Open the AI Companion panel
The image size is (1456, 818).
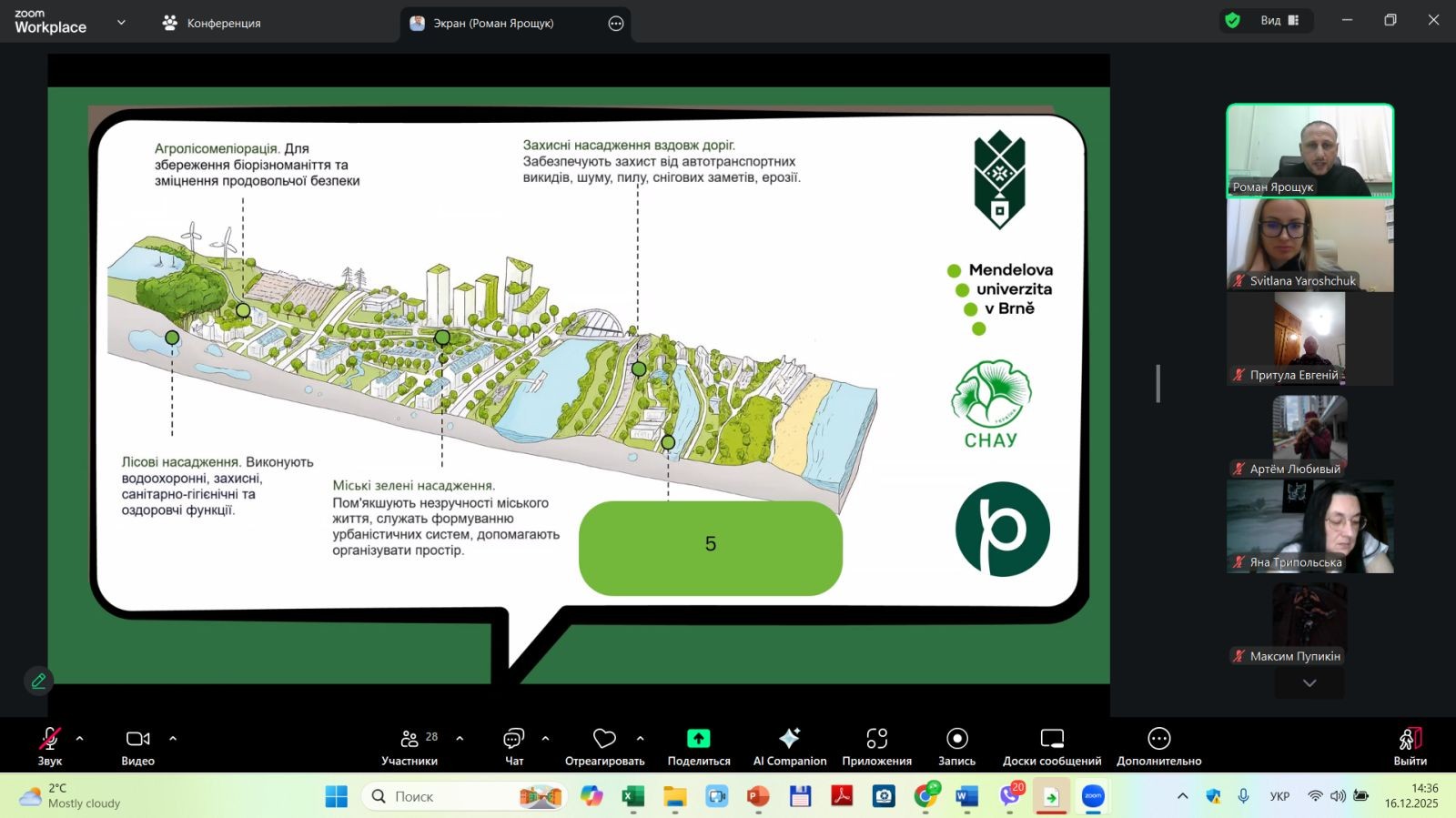(789, 739)
